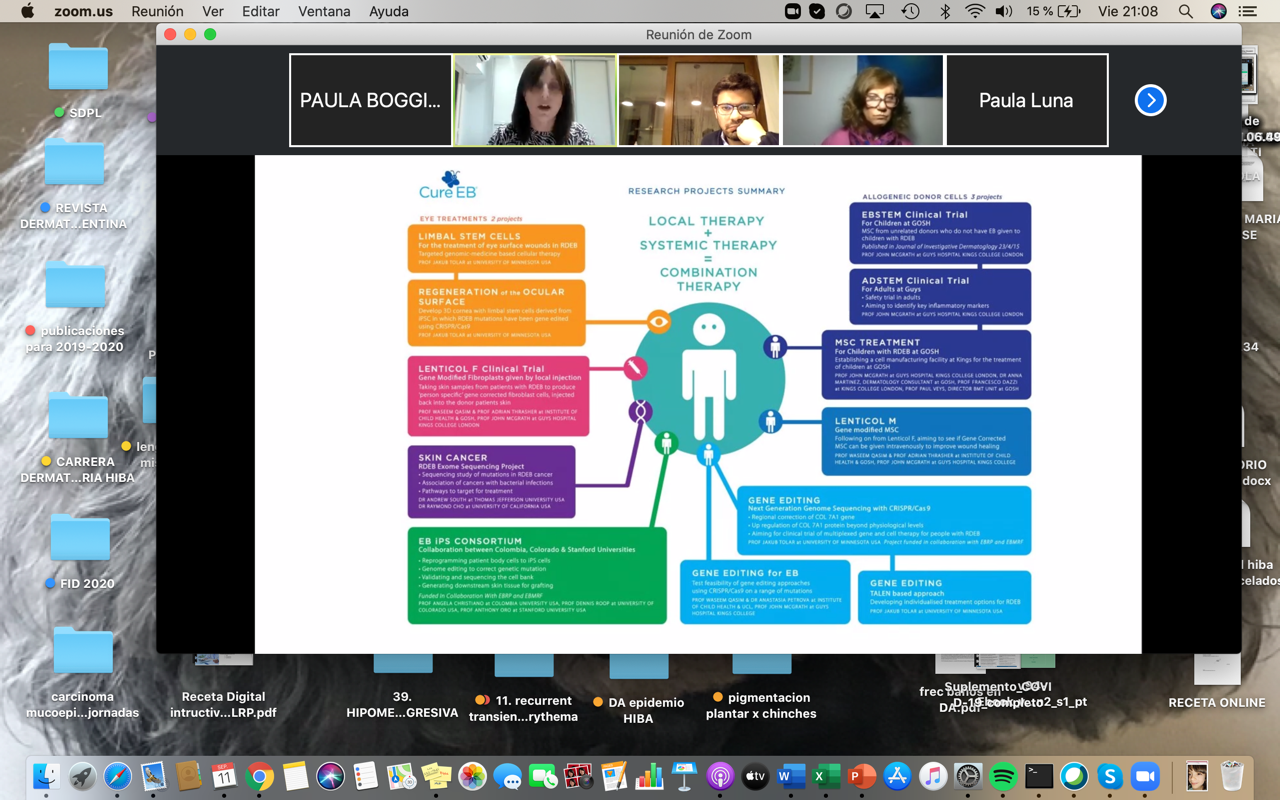Open the Reunión menu
The image size is (1280, 800).
[x=157, y=12]
